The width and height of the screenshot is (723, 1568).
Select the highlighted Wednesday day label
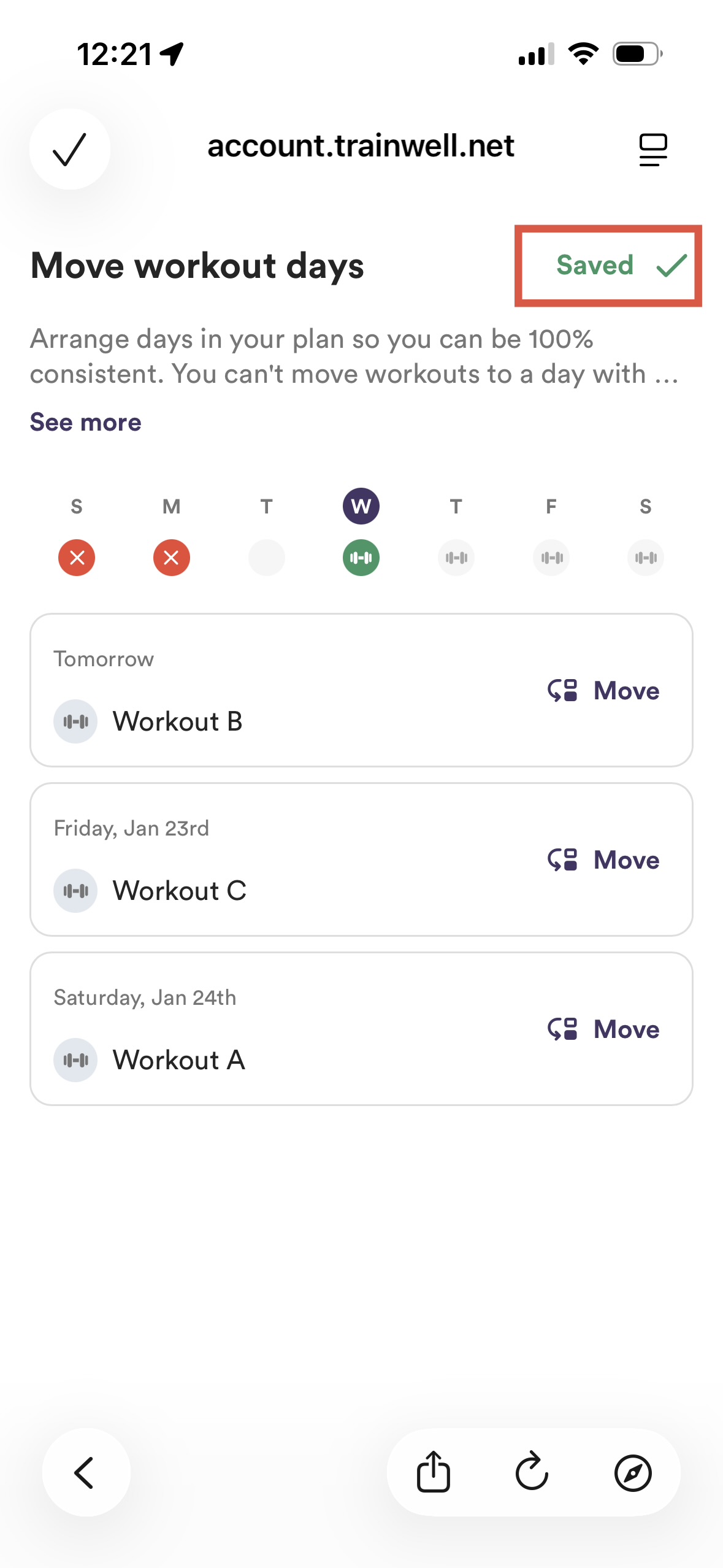pyautogui.click(x=361, y=506)
